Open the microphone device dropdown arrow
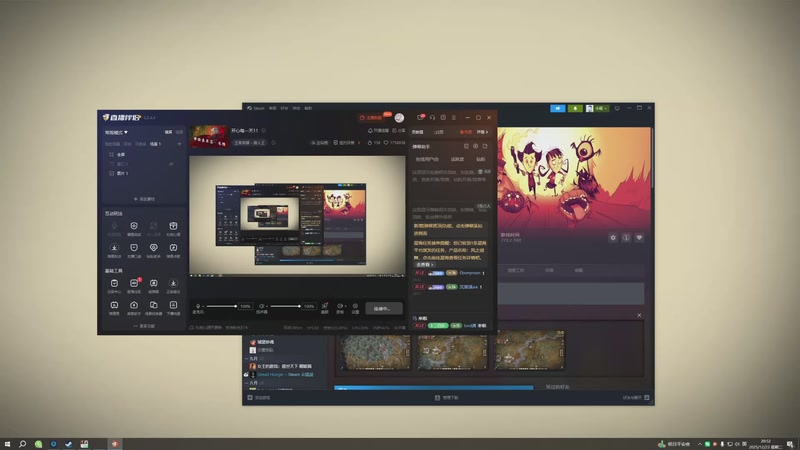The width and height of the screenshot is (800, 450). click(203, 306)
